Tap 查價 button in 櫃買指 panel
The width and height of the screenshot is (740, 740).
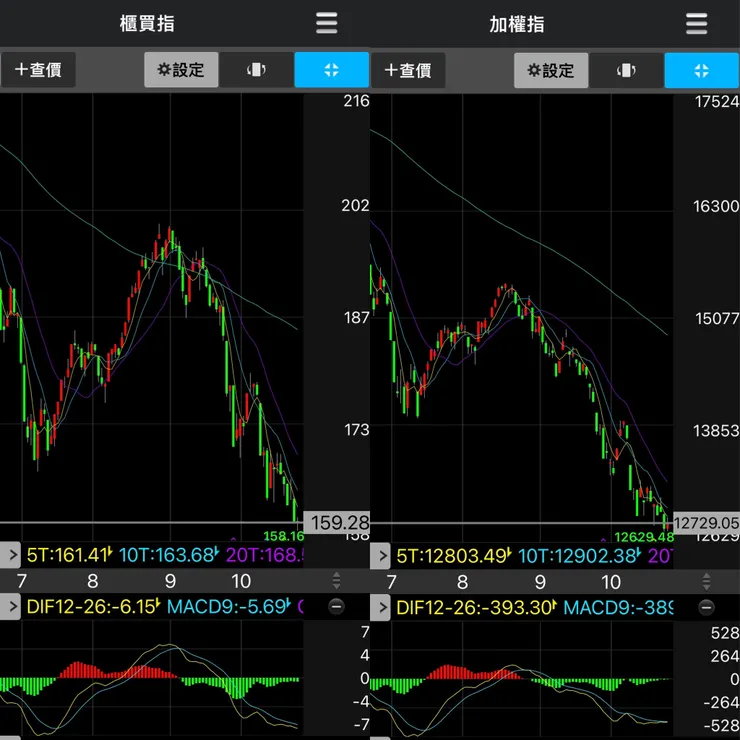click(38, 70)
